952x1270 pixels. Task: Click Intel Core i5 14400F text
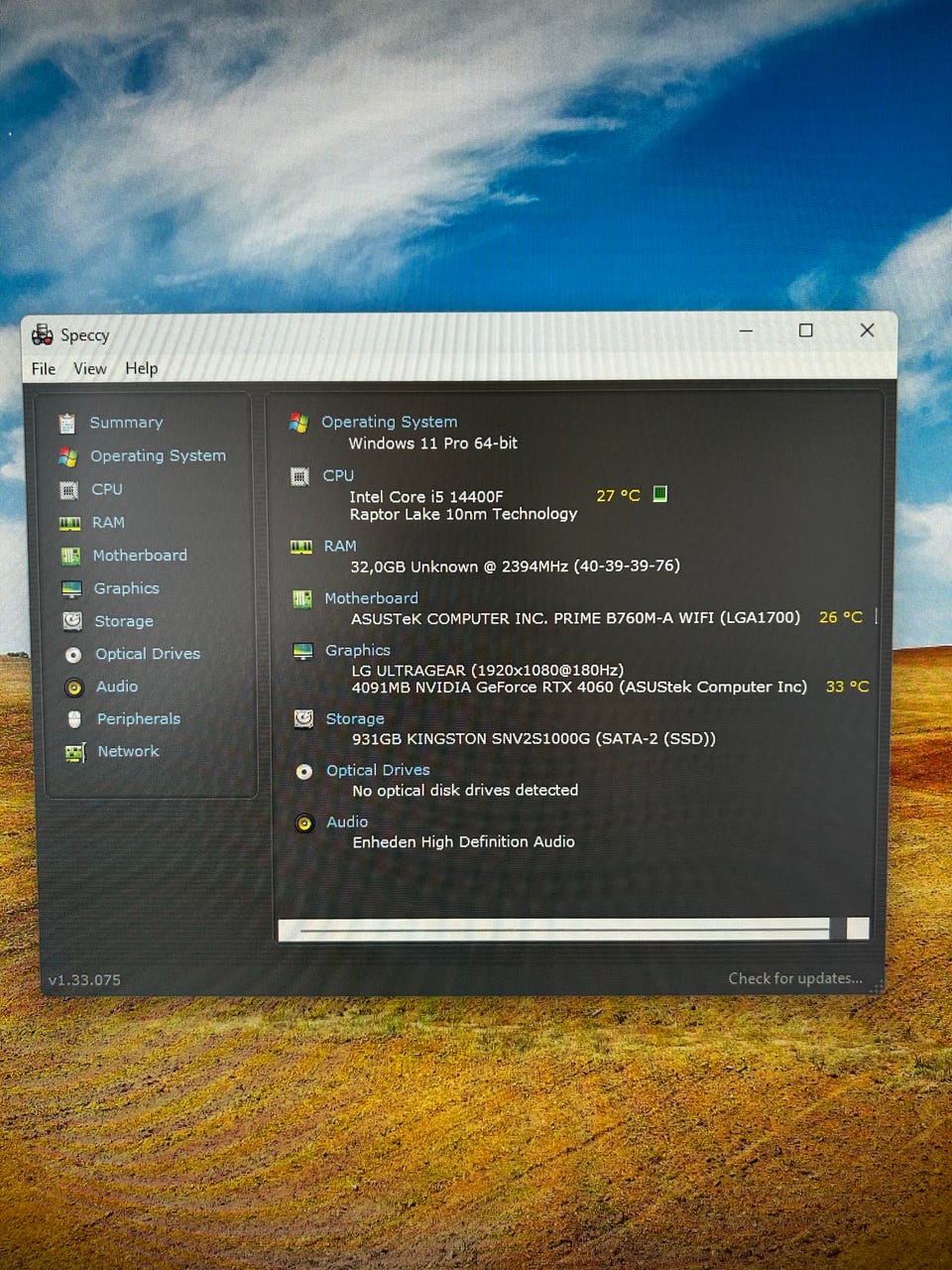click(x=426, y=496)
